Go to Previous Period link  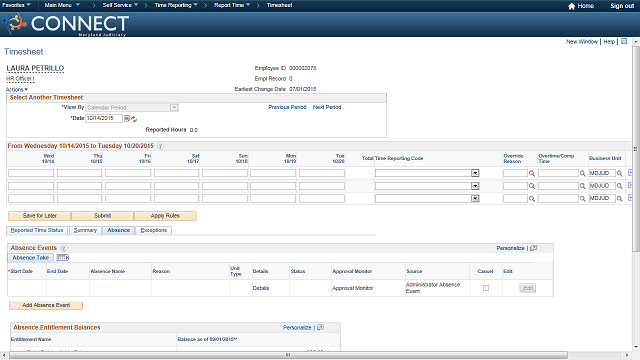tap(287, 107)
